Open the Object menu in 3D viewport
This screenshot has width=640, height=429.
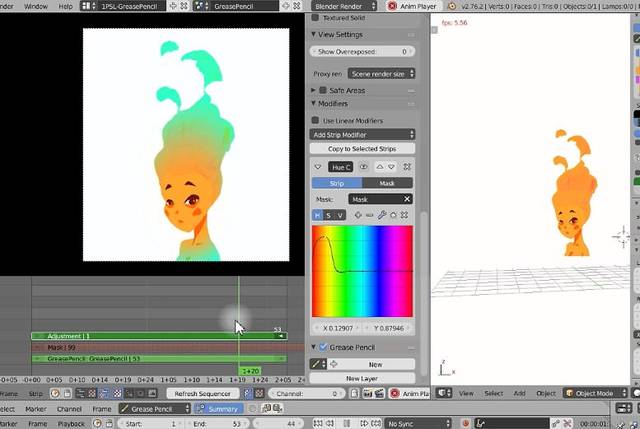coord(546,393)
